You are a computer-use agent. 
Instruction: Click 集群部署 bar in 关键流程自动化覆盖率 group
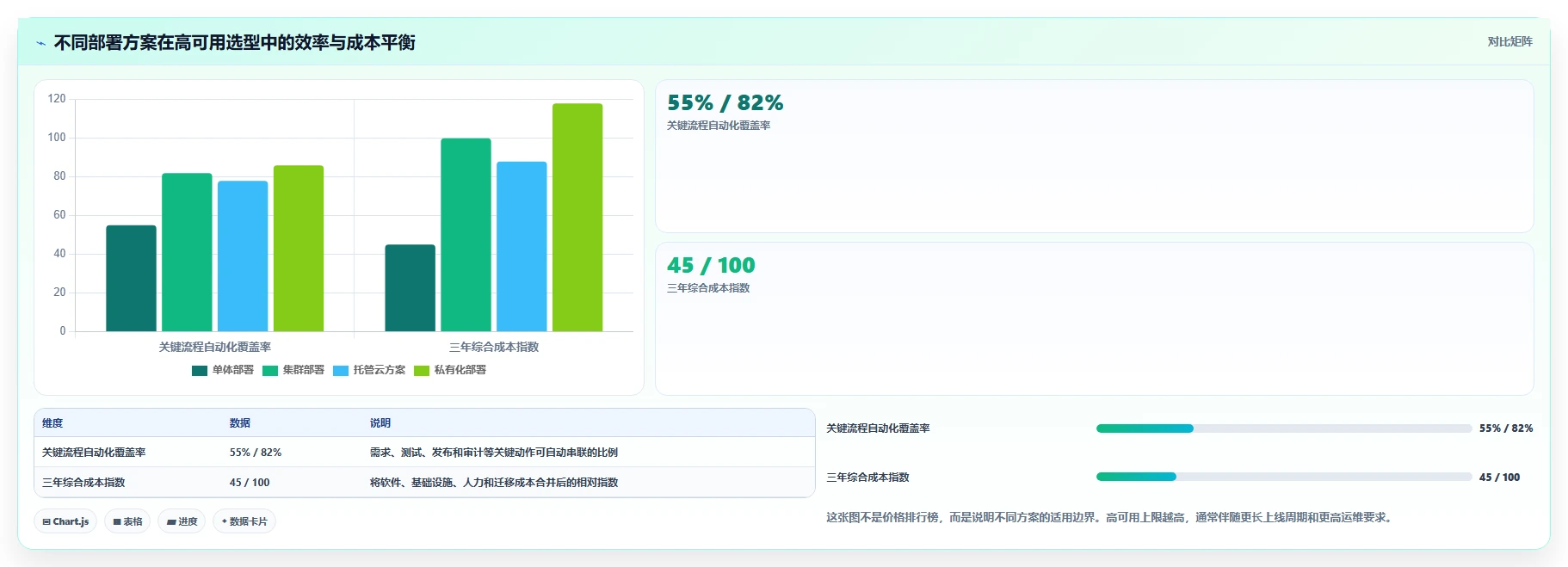(187, 252)
